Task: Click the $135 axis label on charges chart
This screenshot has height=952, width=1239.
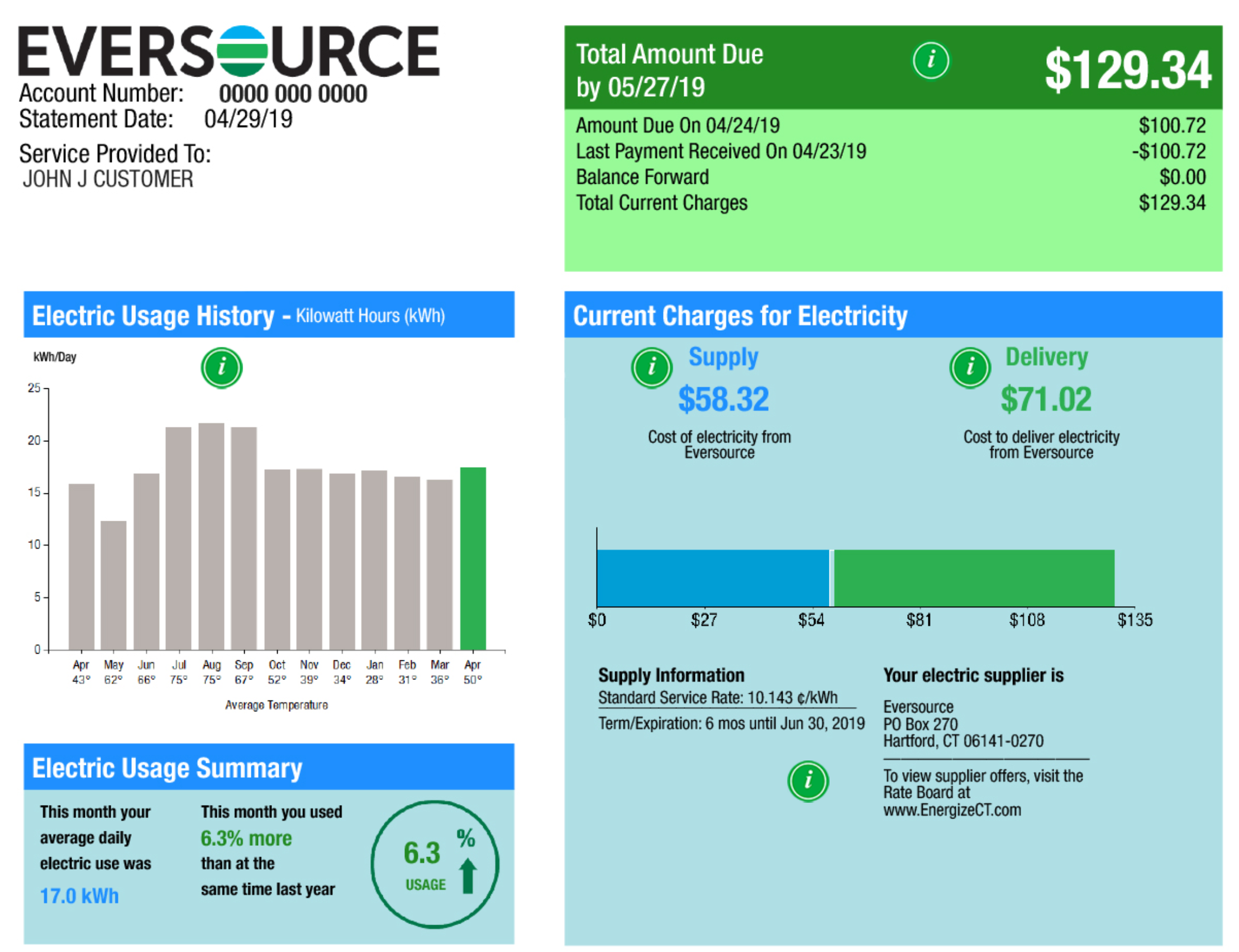Action: pos(1134,620)
